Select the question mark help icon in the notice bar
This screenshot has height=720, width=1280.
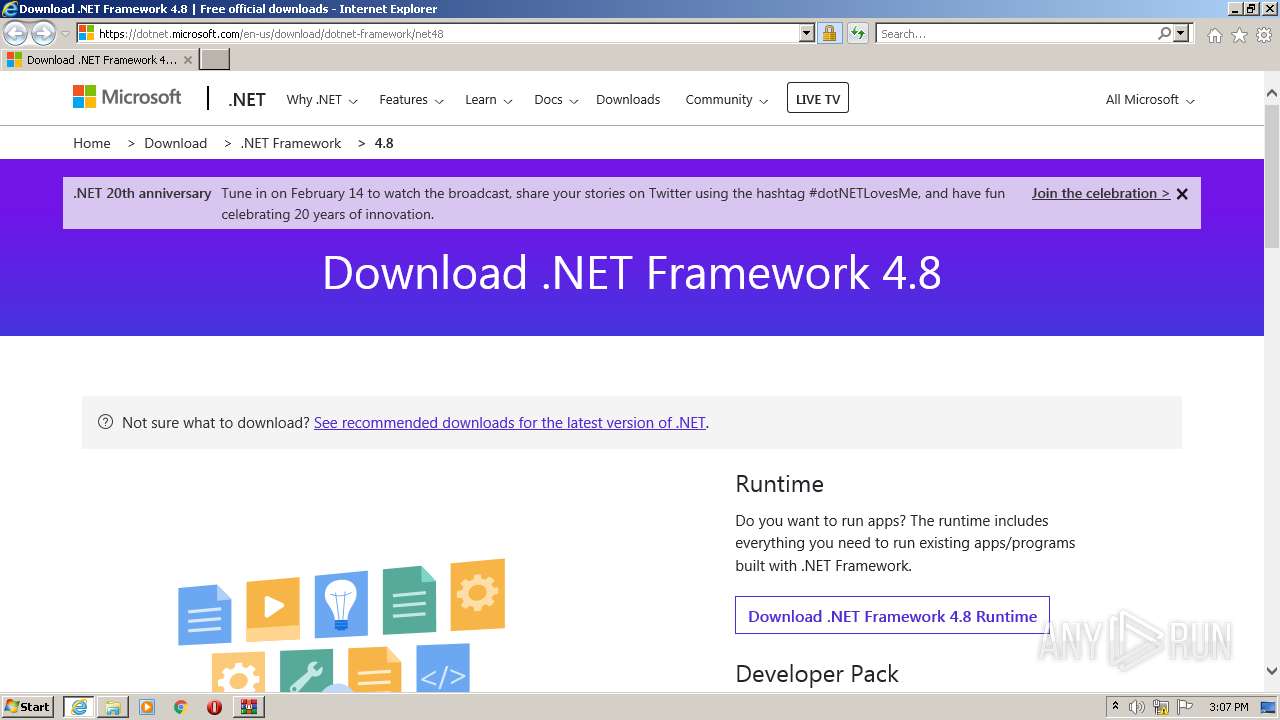click(x=106, y=422)
